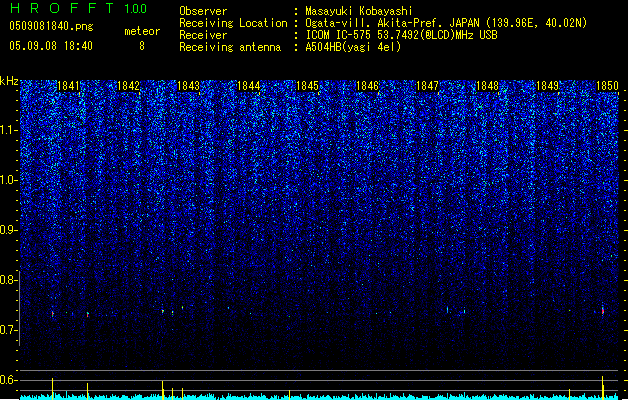Click the Receiving Location label
The image size is (629, 400).
233,23
